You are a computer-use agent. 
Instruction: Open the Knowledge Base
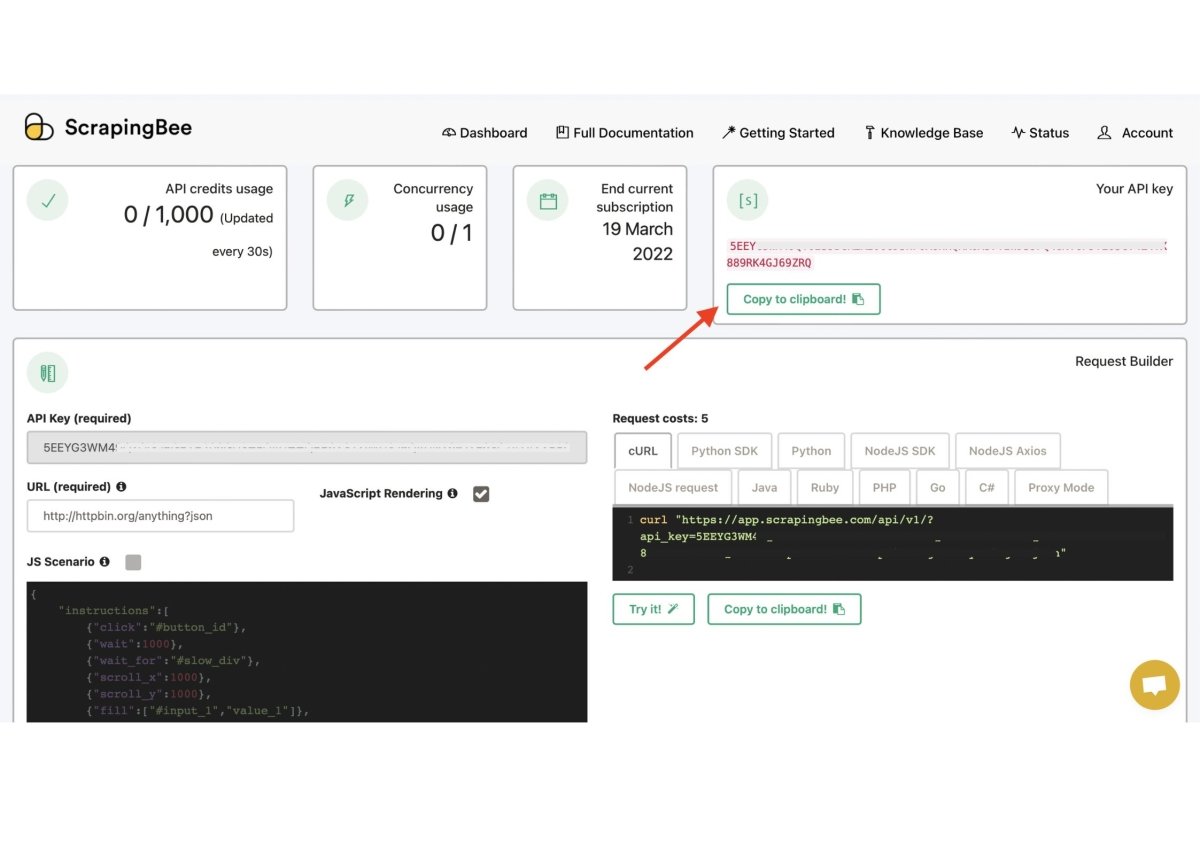pos(924,133)
